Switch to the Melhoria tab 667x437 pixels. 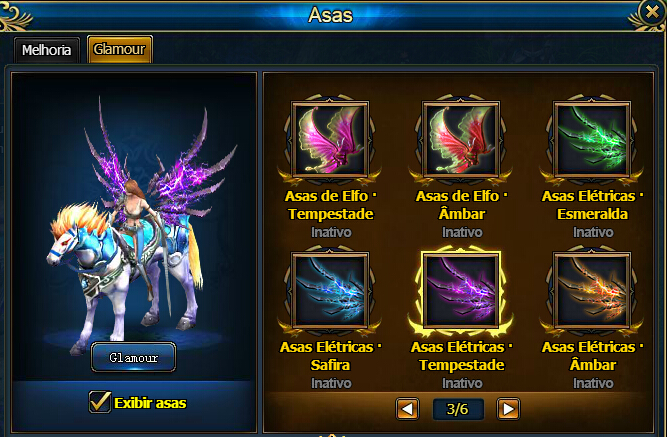46,50
